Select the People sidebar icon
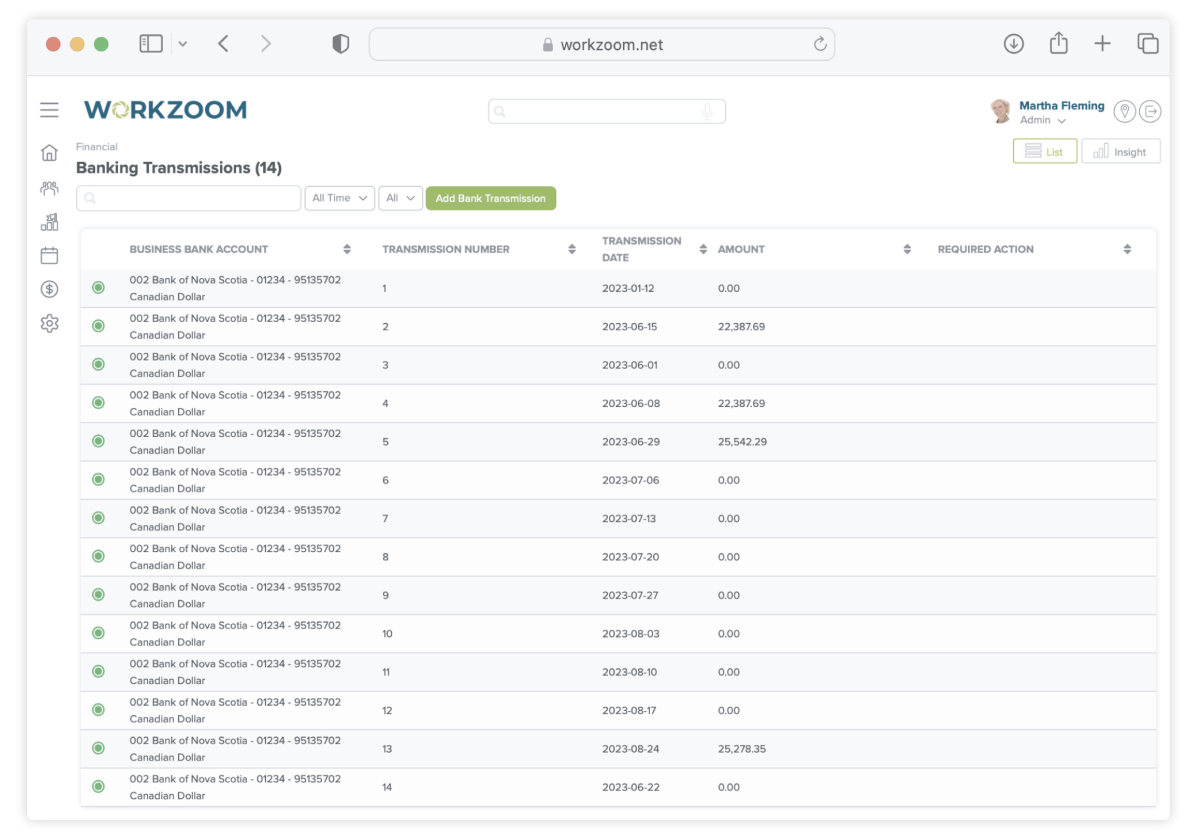This screenshot has height=840, width=1200. (49, 188)
